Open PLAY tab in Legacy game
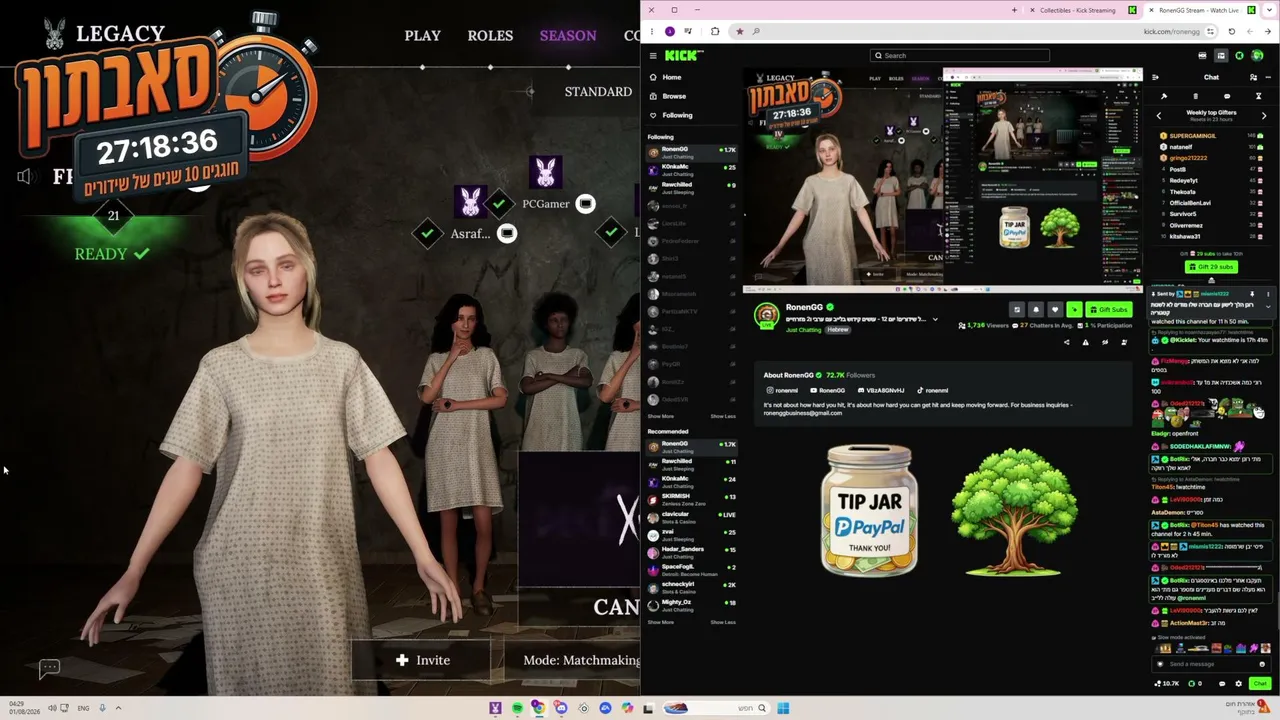Viewport: 1280px width, 720px height. [422, 36]
